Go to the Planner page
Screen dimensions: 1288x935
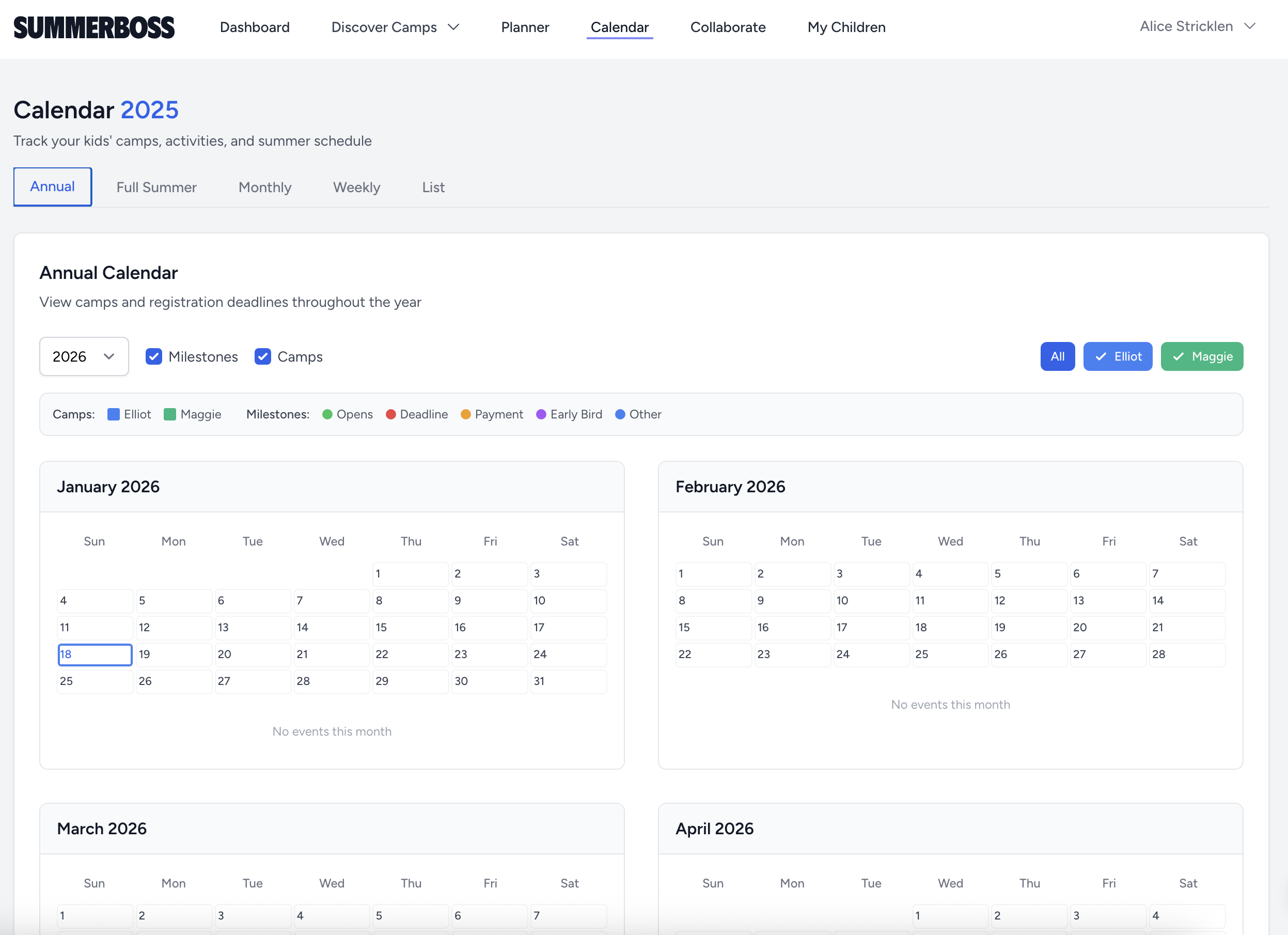point(525,27)
